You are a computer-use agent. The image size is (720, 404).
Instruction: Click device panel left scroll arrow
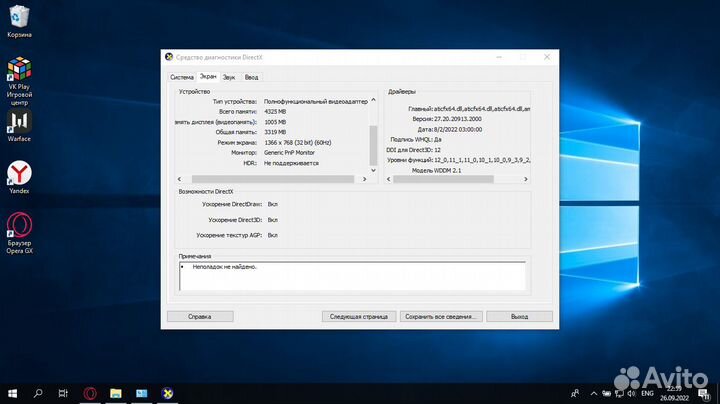[x=180, y=179]
